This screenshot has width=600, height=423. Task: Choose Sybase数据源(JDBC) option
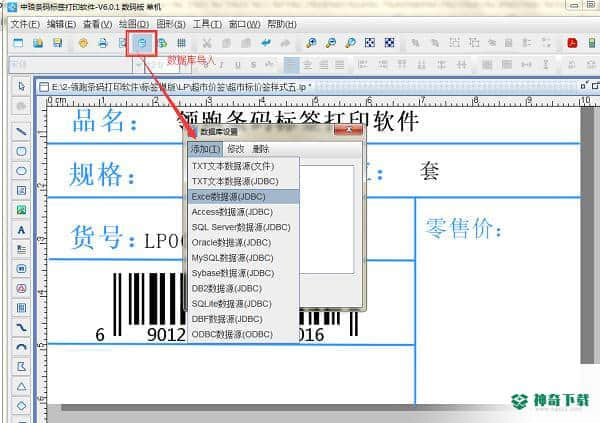pyautogui.click(x=243, y=273)
